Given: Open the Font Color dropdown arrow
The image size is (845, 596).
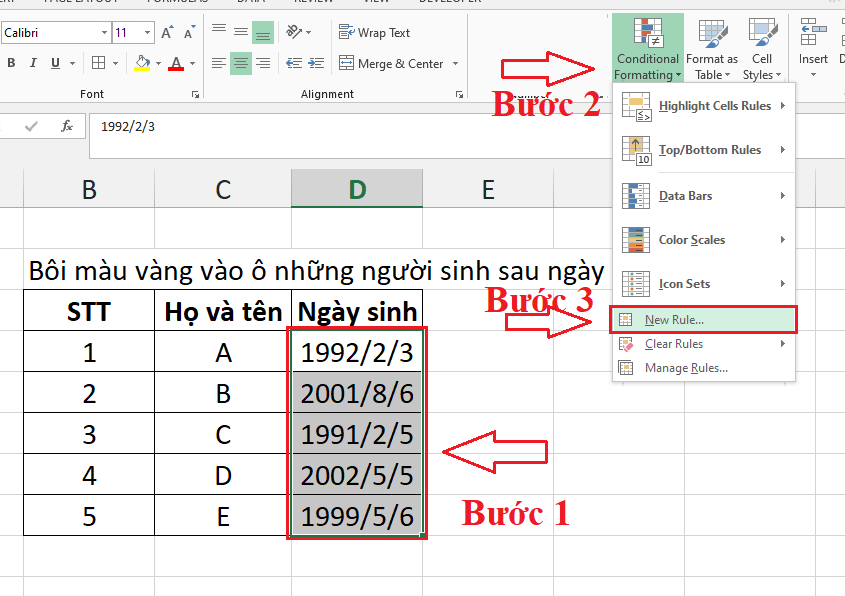Looking at the screenshot, I should point(192,63).
